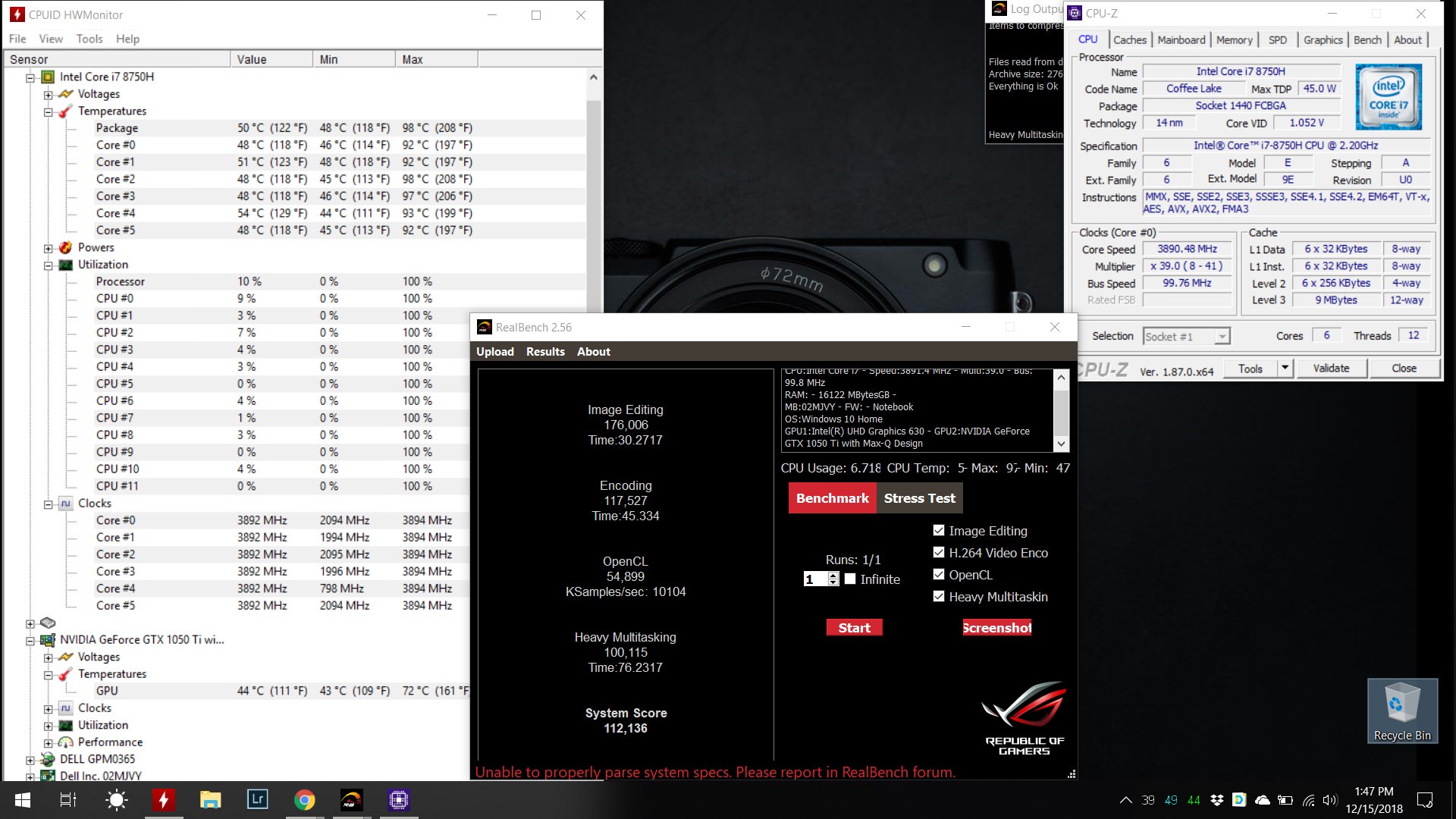
Task: Open the Action Center notifications icon
Action: 1425,800
